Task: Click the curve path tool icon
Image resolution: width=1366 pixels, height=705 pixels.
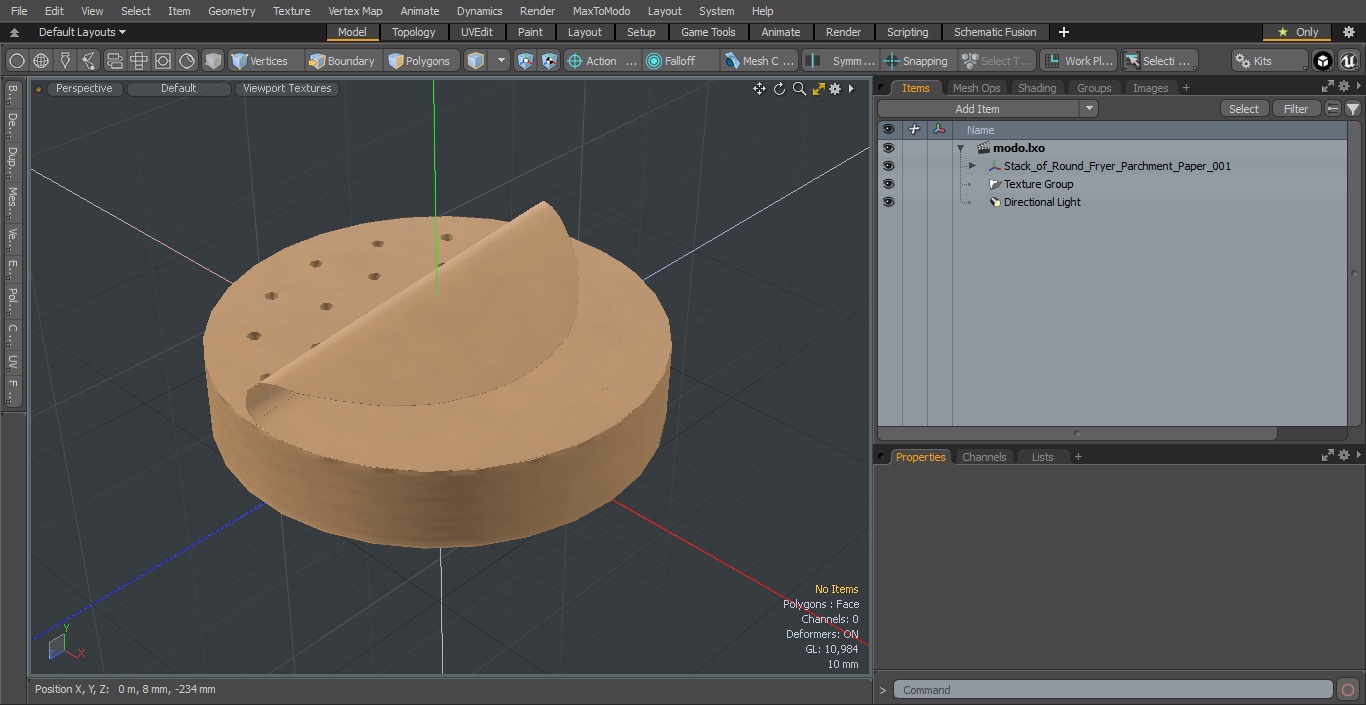Action: point(89,61)
